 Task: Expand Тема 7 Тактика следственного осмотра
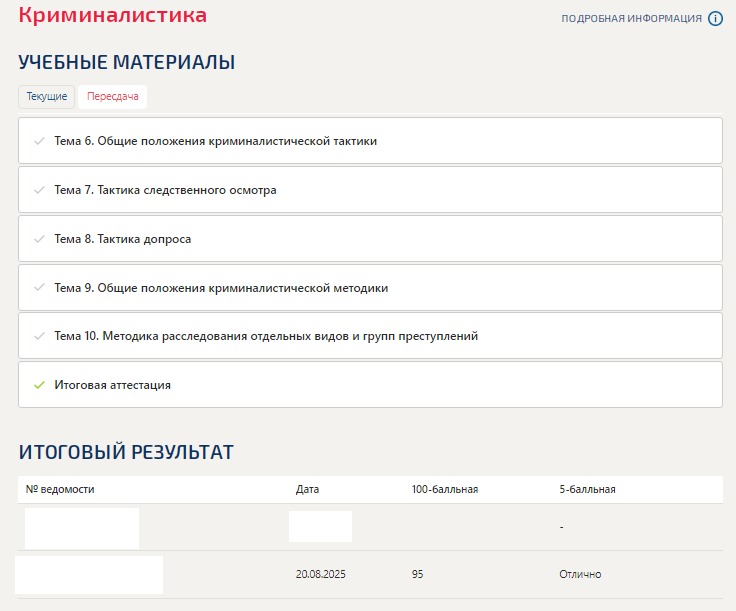[370, 190]
